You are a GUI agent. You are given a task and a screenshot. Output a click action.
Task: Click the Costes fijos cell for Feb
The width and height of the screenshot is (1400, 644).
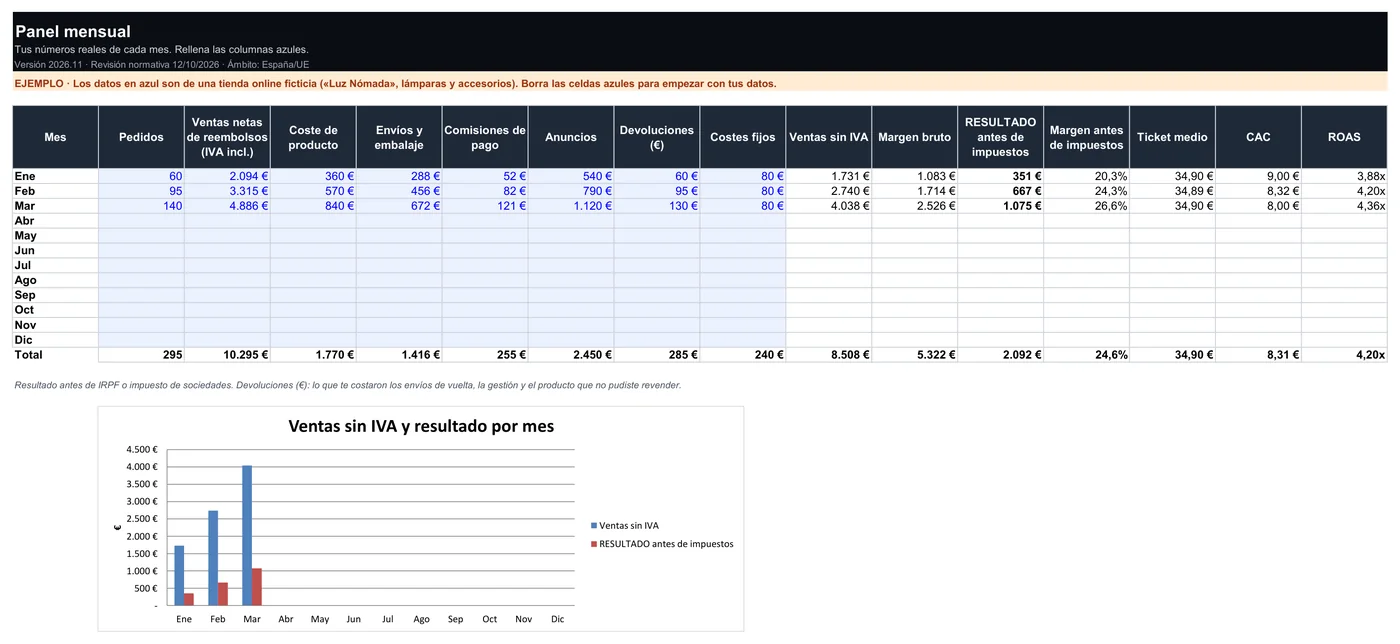(x=743, y=191)
